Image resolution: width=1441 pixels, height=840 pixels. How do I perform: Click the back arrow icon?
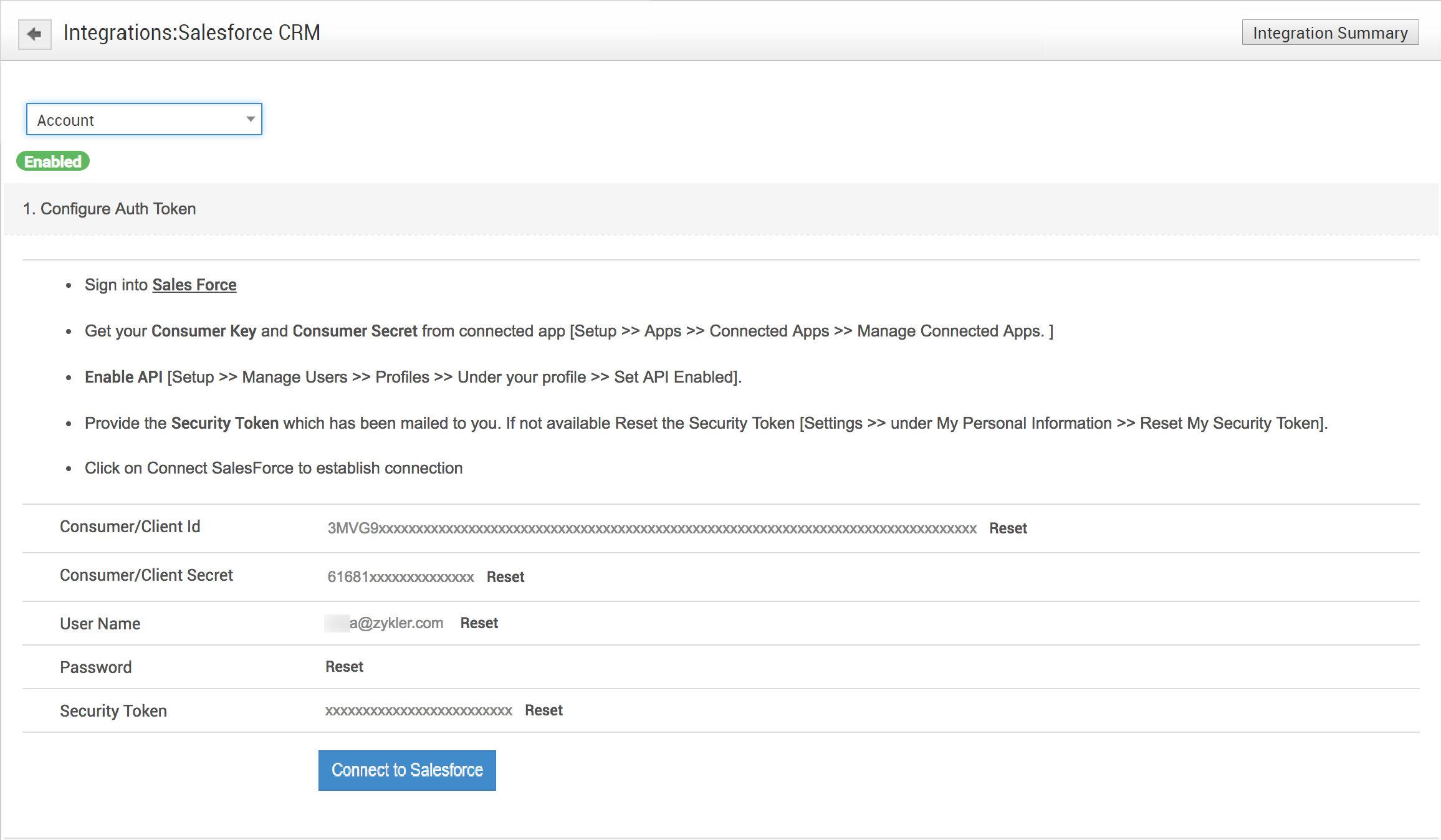point(34,34)
